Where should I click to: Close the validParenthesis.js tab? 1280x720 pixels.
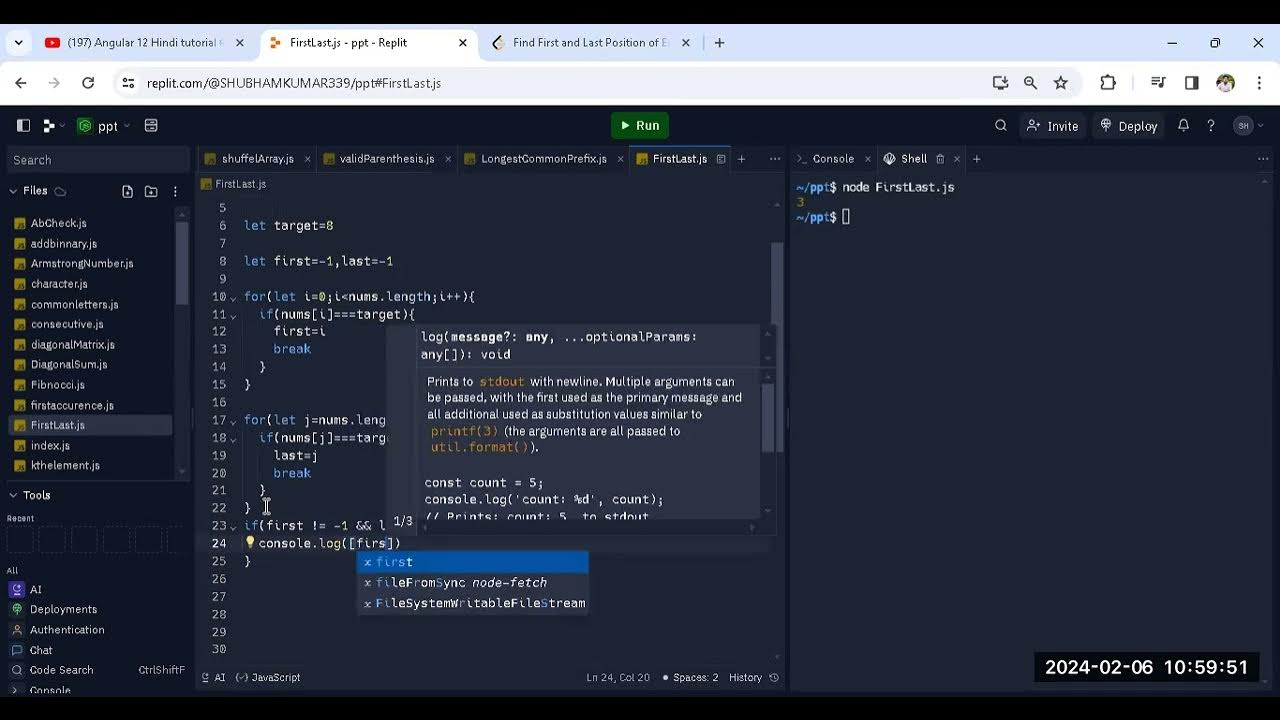tap(447, 159)
